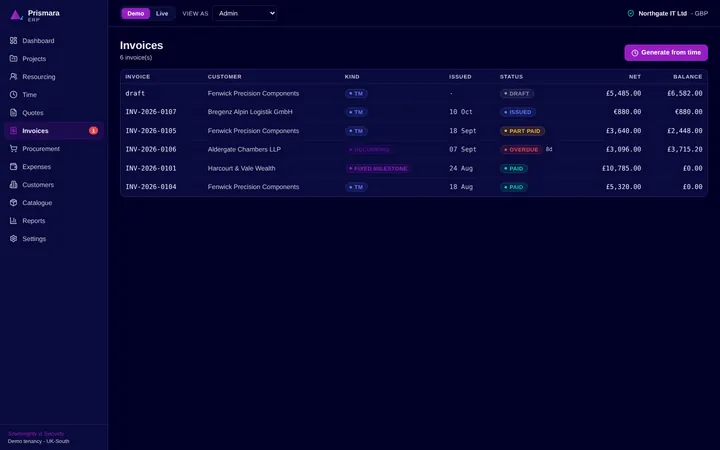
Task: Click the £3,715.20 balance amount
Action: click(685, 149)
